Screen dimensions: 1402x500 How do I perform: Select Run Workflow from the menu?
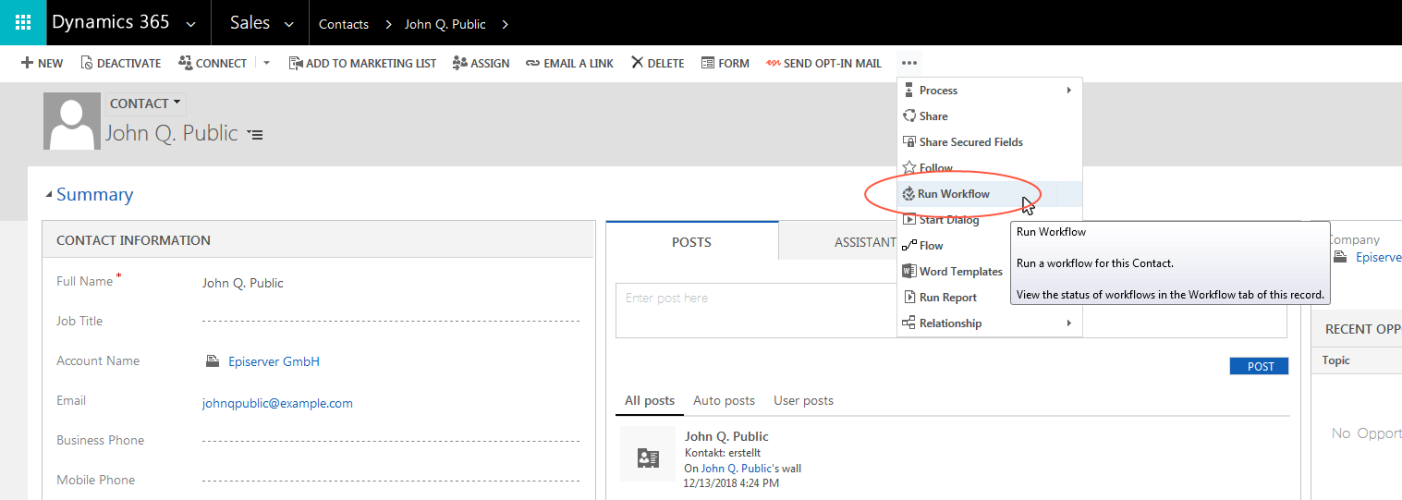[953, 194]
